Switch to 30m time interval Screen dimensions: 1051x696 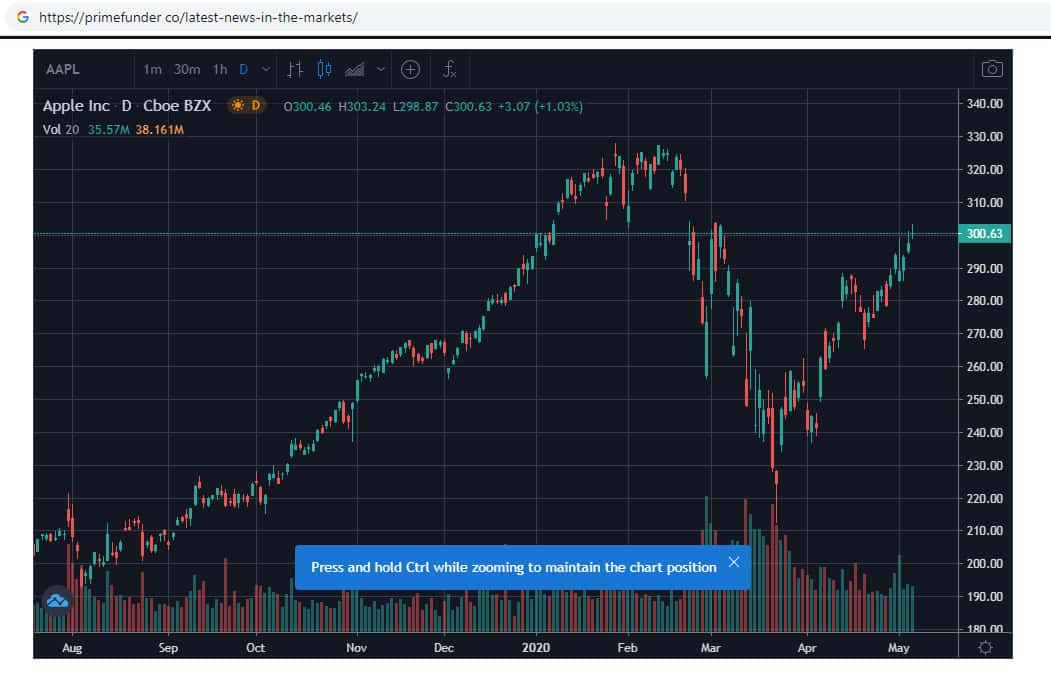click(x=187, y=69)
